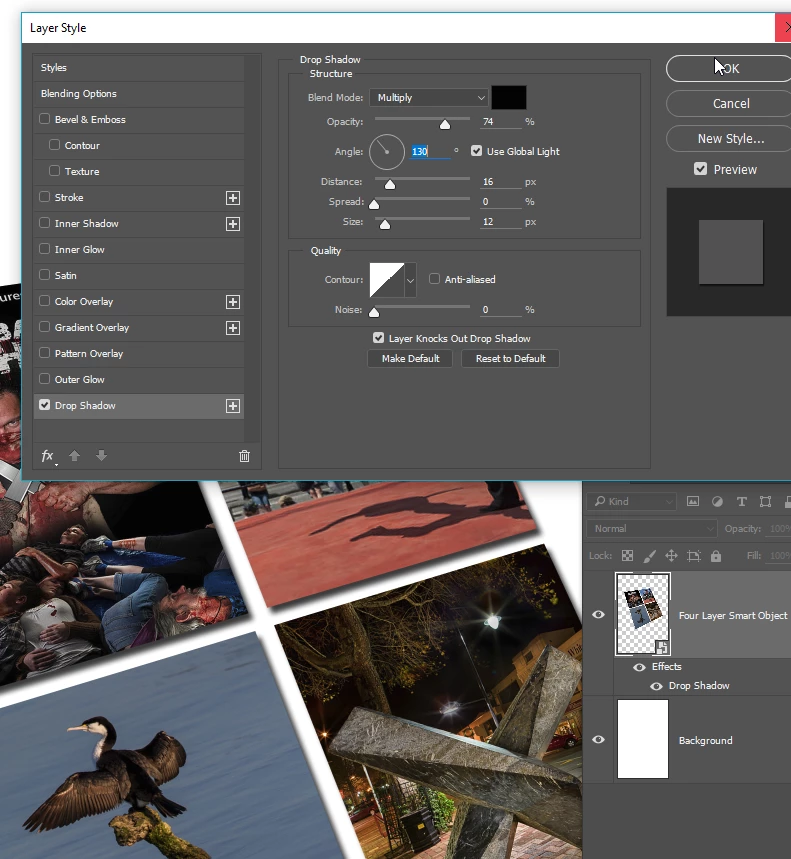
Task: Select the Background layer thumbnail
Action: [x=643, y=739]
